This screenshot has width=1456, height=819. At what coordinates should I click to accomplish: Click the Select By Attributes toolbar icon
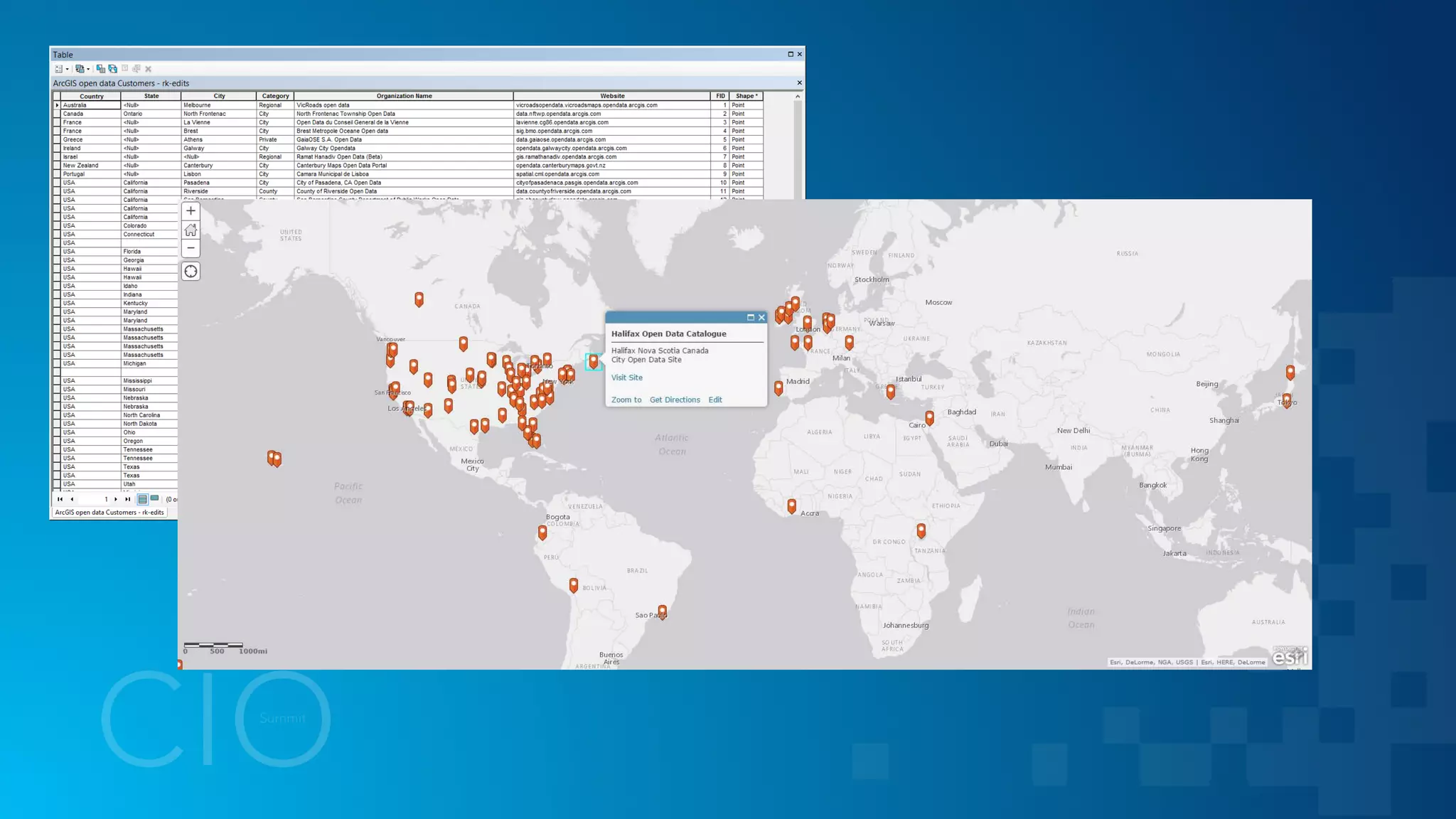100,69
